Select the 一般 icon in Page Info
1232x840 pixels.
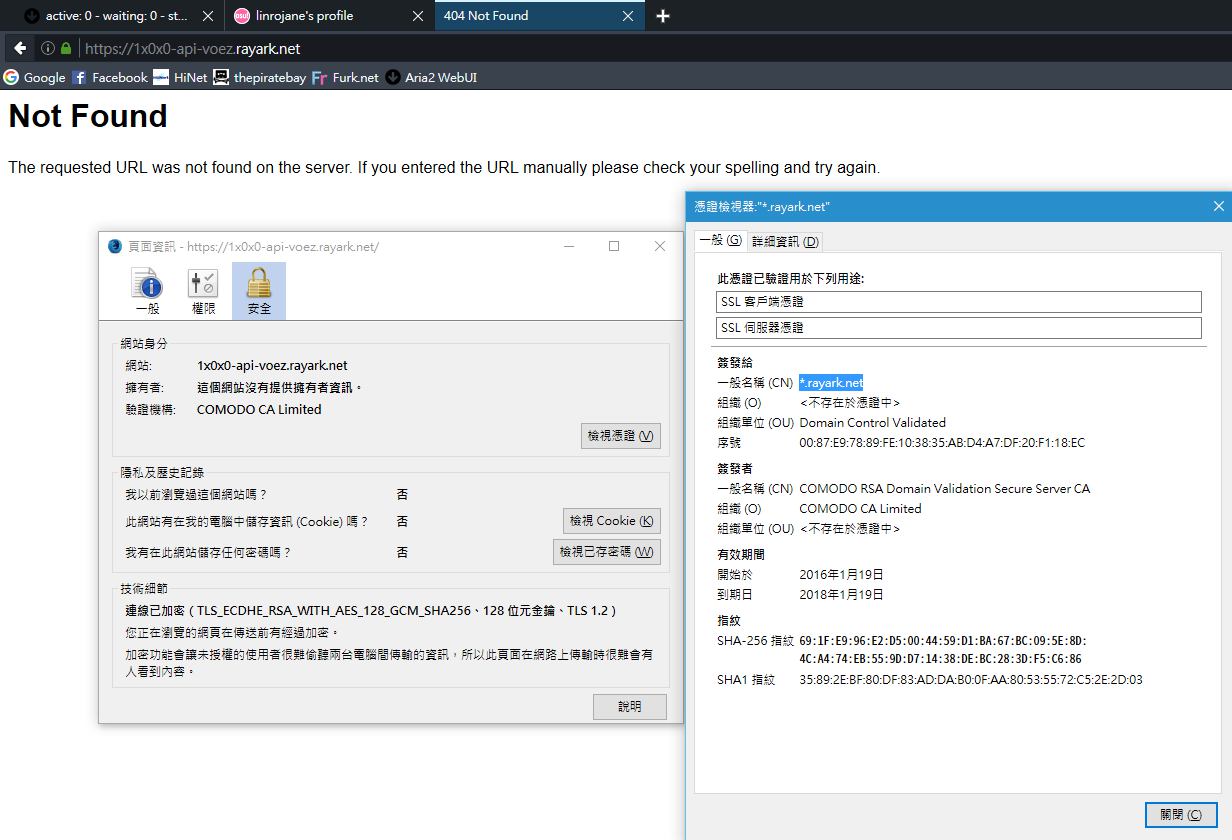147,291
